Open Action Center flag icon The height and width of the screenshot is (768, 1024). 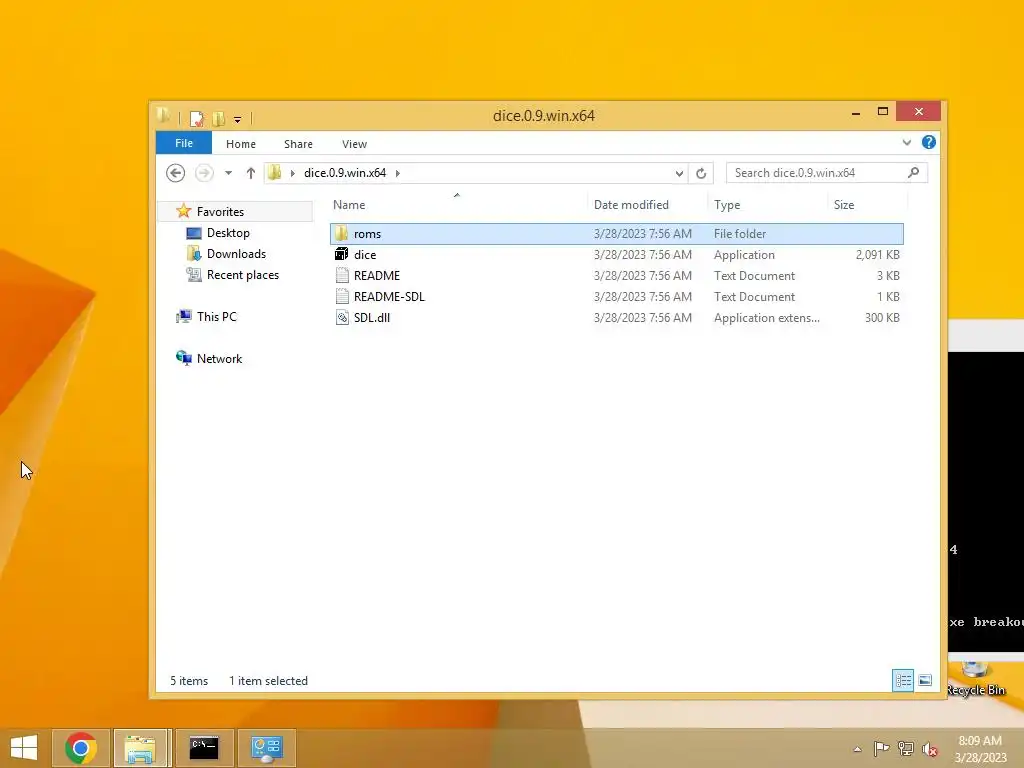[881, 748]
